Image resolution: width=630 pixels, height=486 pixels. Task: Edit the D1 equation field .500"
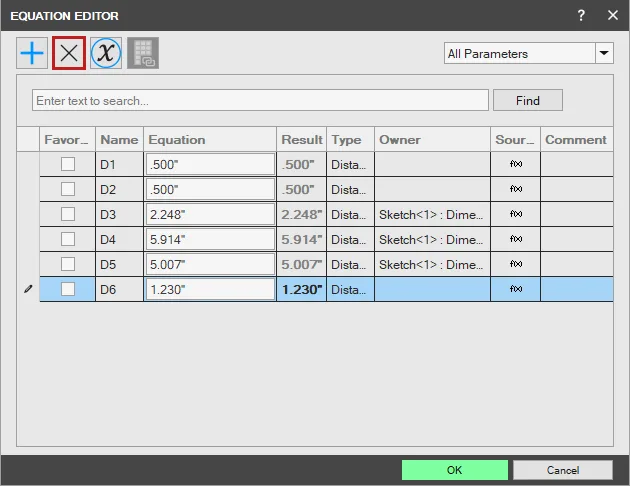210,164
